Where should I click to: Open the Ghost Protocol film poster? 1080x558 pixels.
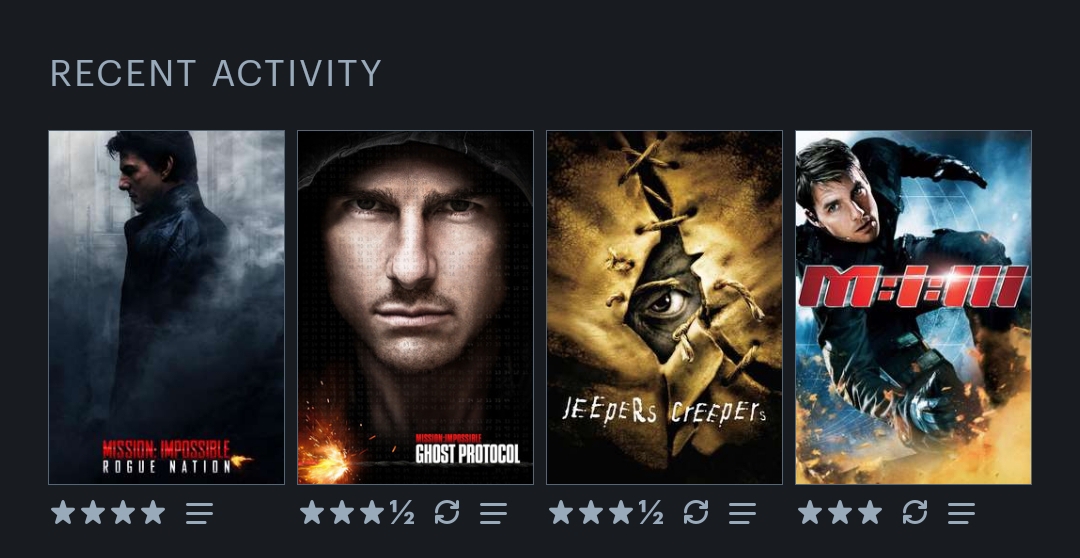click(415, 307)
